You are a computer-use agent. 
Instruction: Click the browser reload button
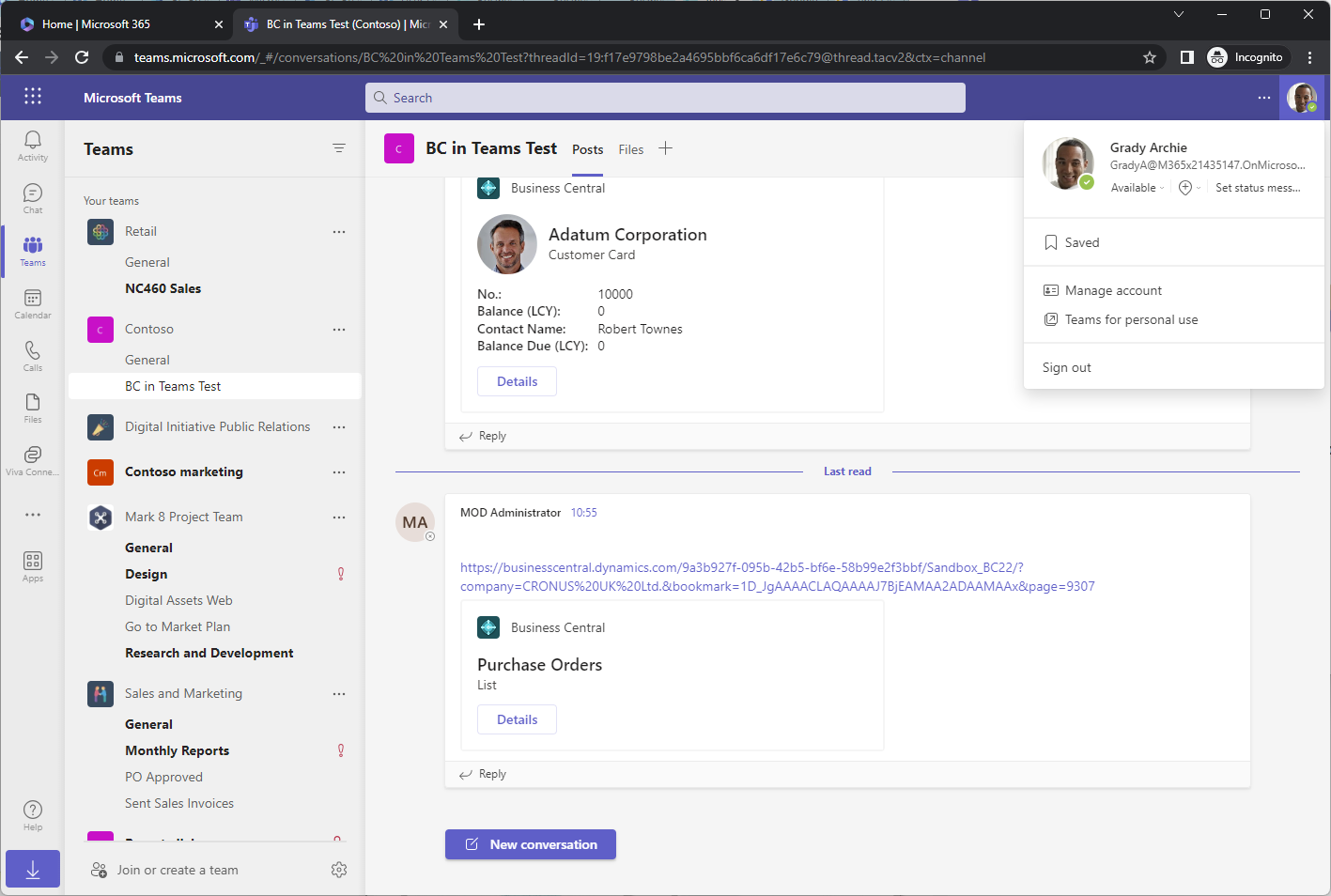pos(82,57)
